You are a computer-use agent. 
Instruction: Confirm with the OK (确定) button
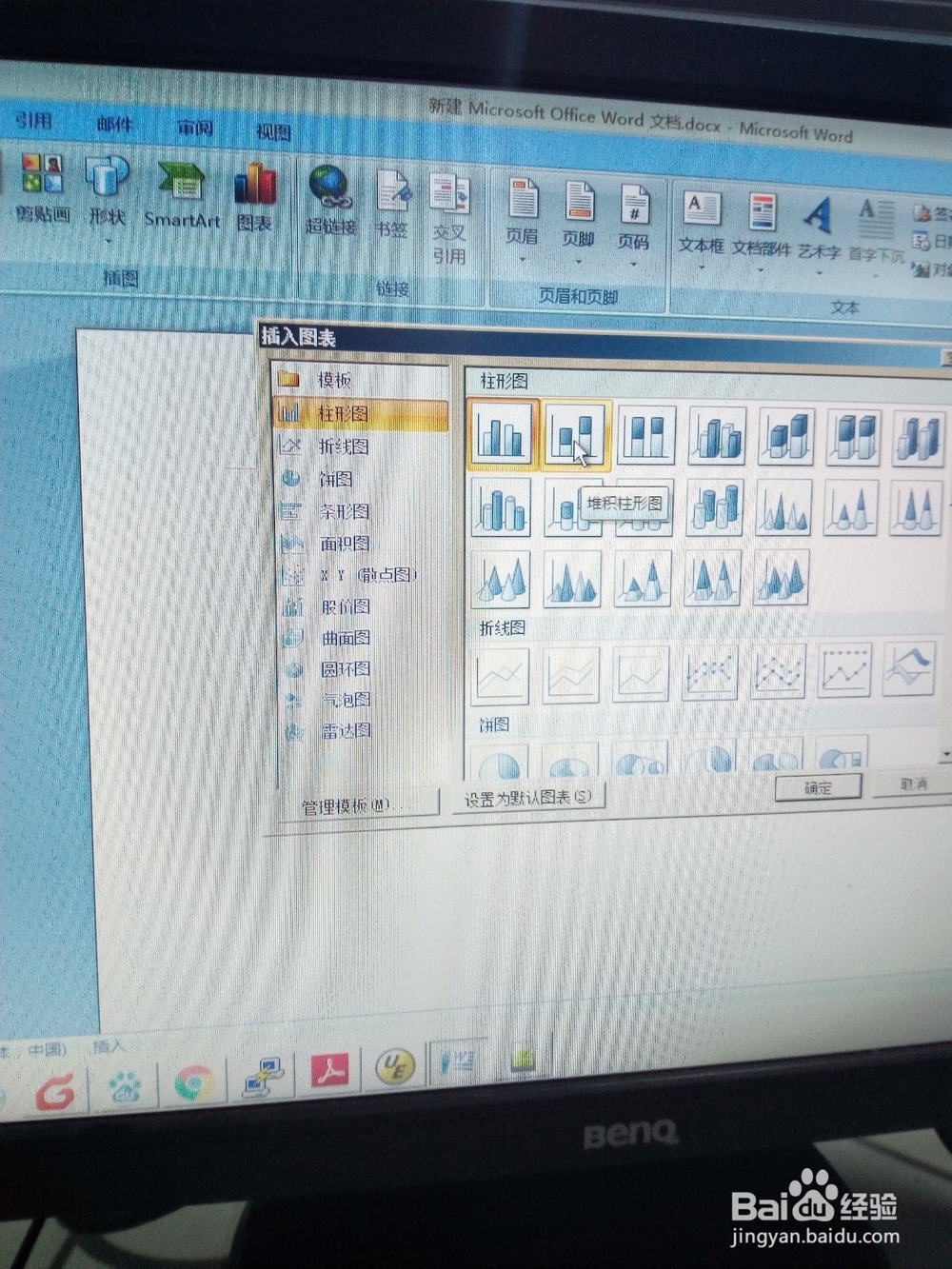(x=818, y=787)
